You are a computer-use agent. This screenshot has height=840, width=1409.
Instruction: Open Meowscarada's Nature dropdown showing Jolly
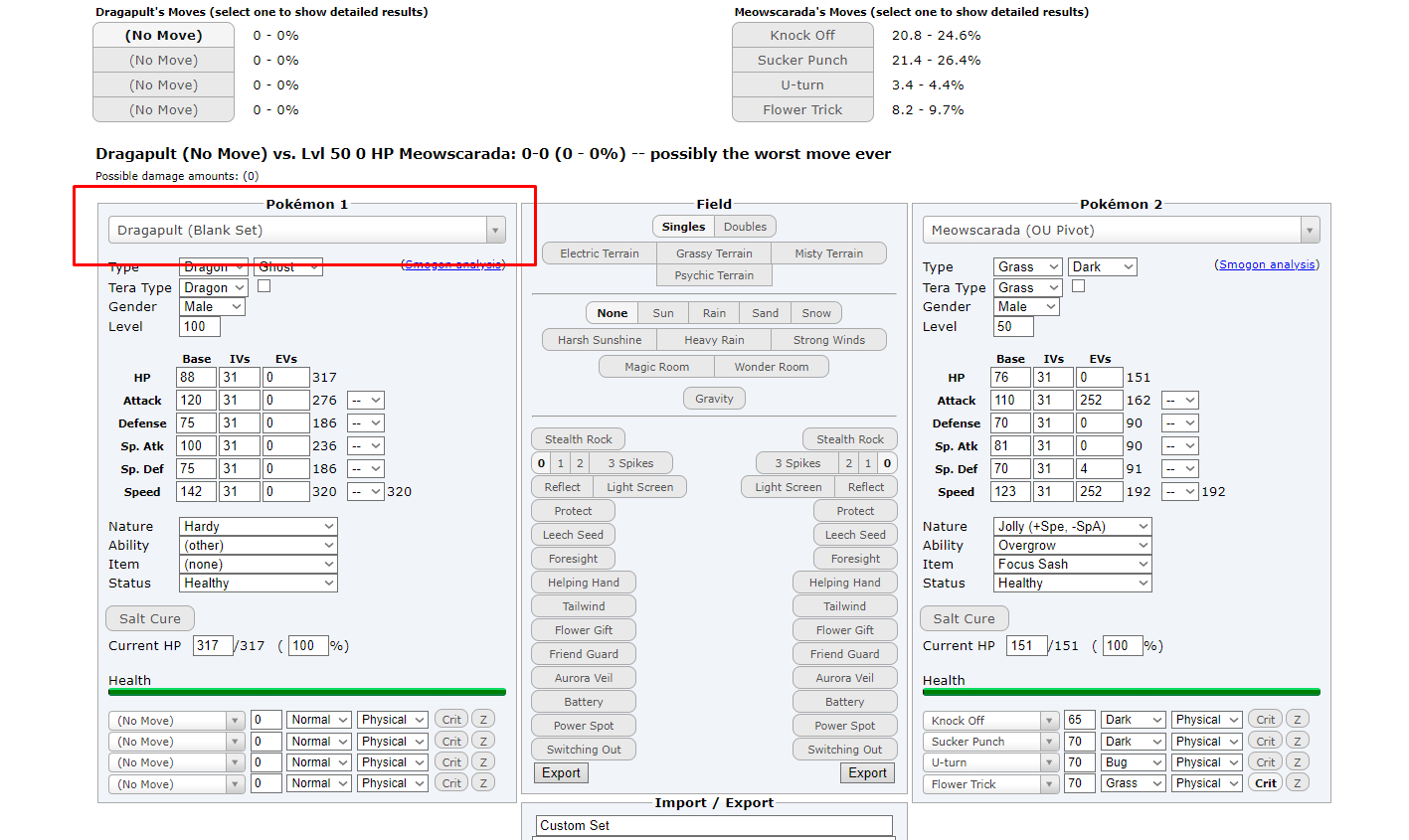coord(1073,526)
